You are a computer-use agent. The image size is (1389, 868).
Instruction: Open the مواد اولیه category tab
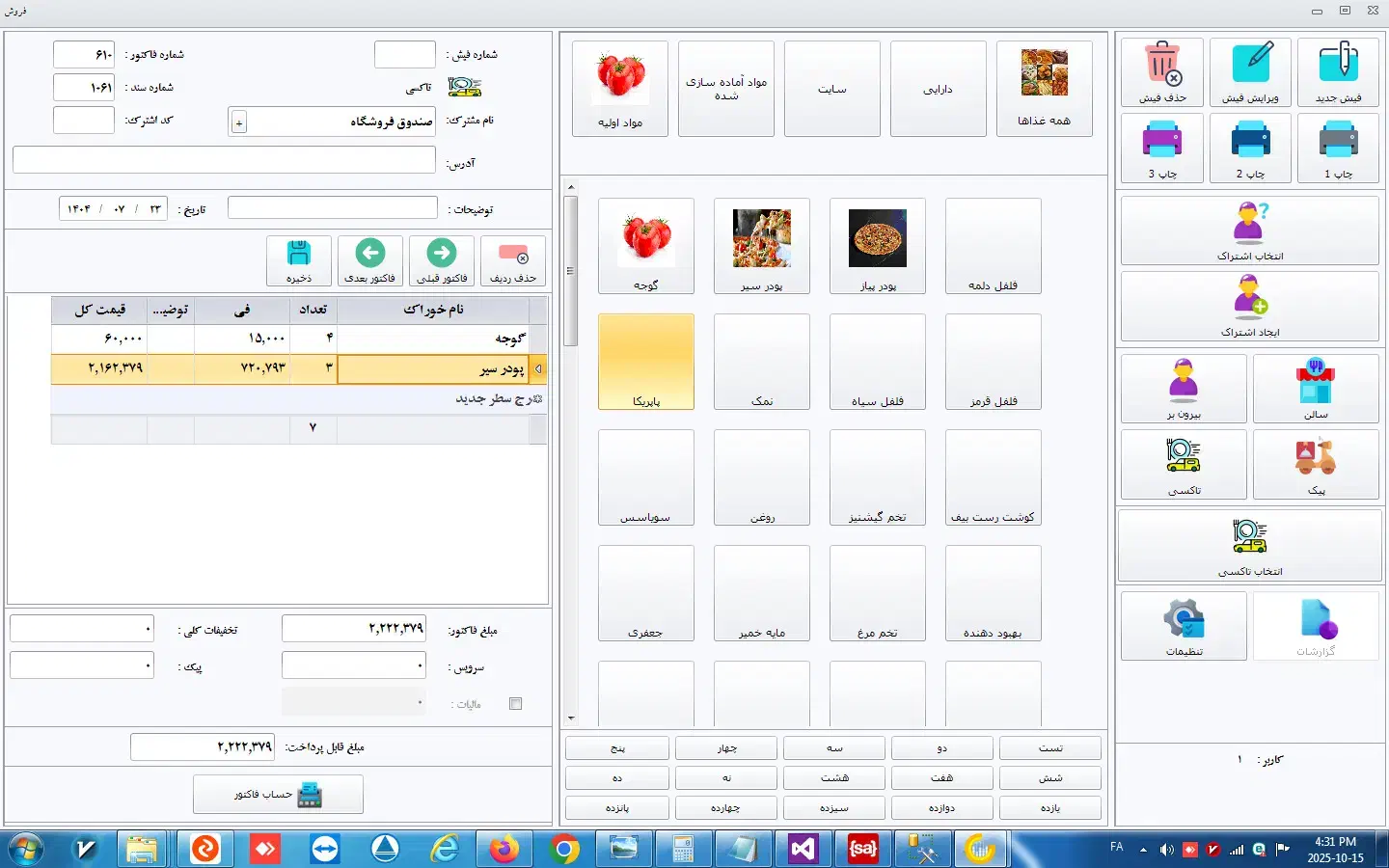click(x=619, y=88)
